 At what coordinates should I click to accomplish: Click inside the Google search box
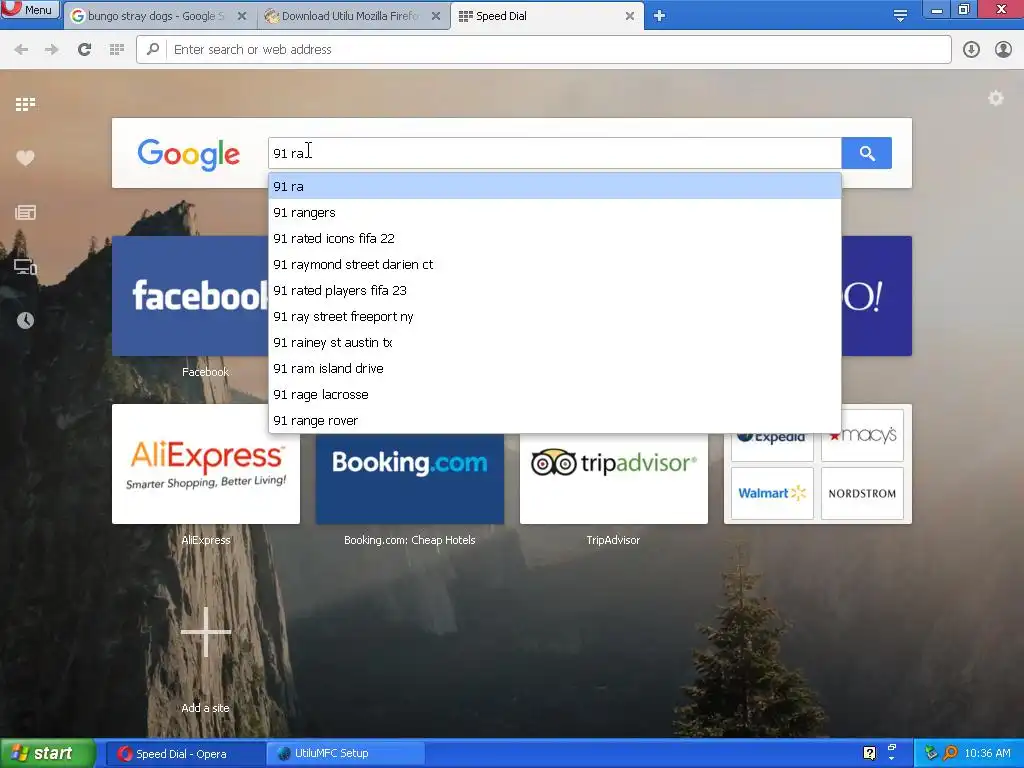[x=554, y=153]
